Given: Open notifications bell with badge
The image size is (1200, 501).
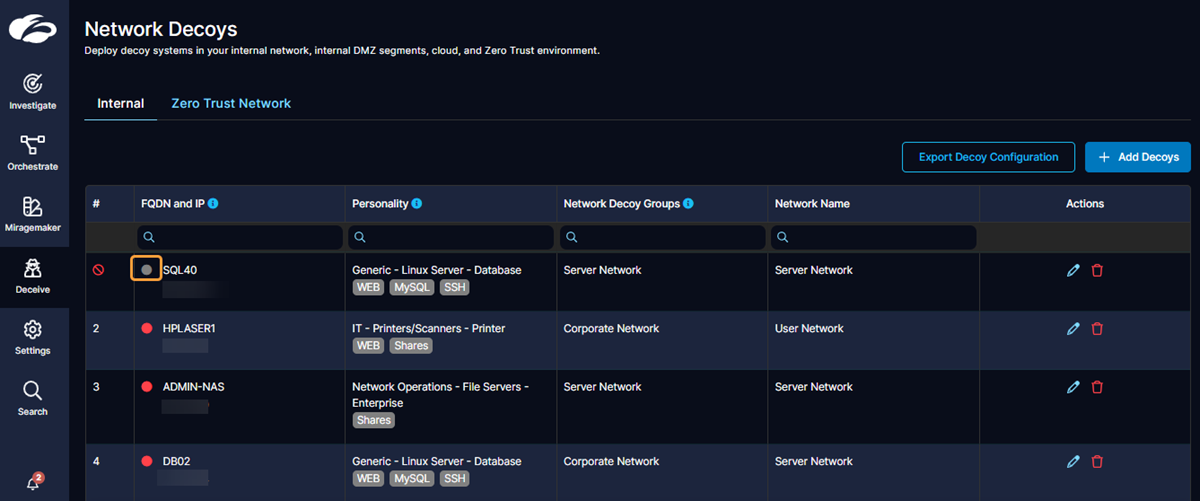Looking at the screenshot, I should (33, 482).
